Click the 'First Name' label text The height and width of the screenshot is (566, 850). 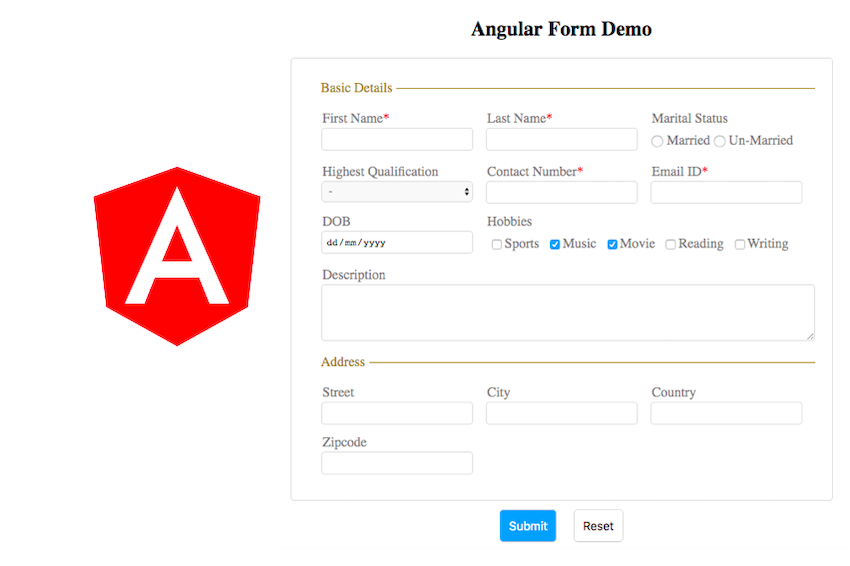click(352, 118)
